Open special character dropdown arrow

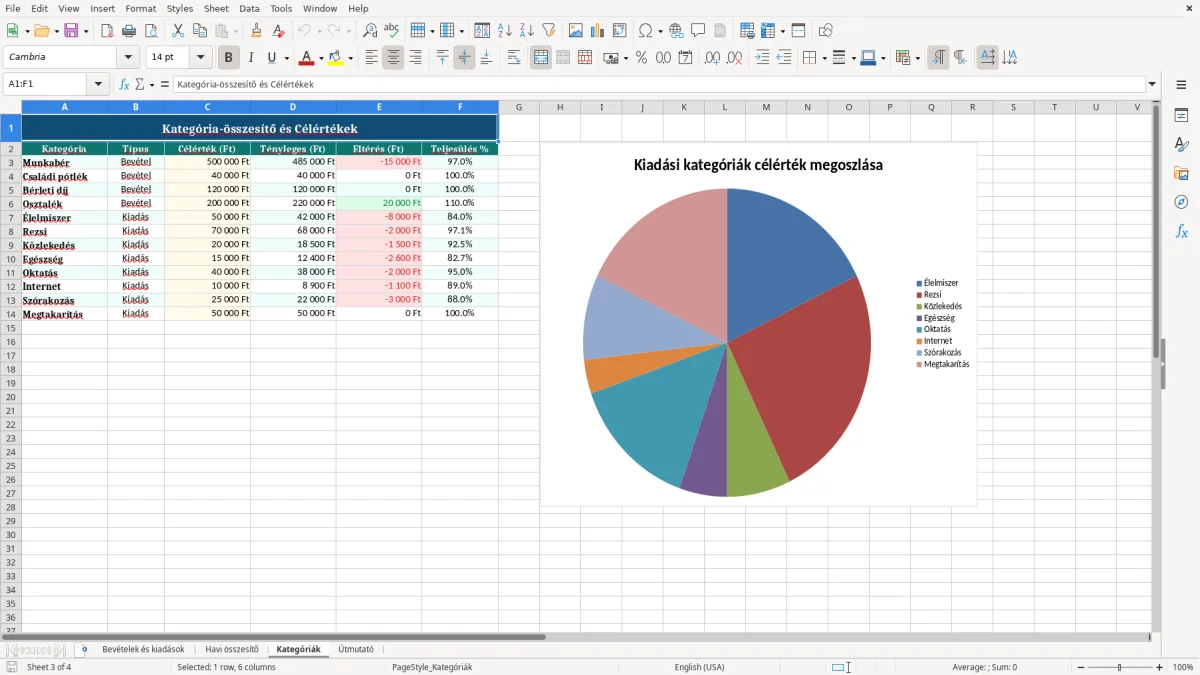660,31
